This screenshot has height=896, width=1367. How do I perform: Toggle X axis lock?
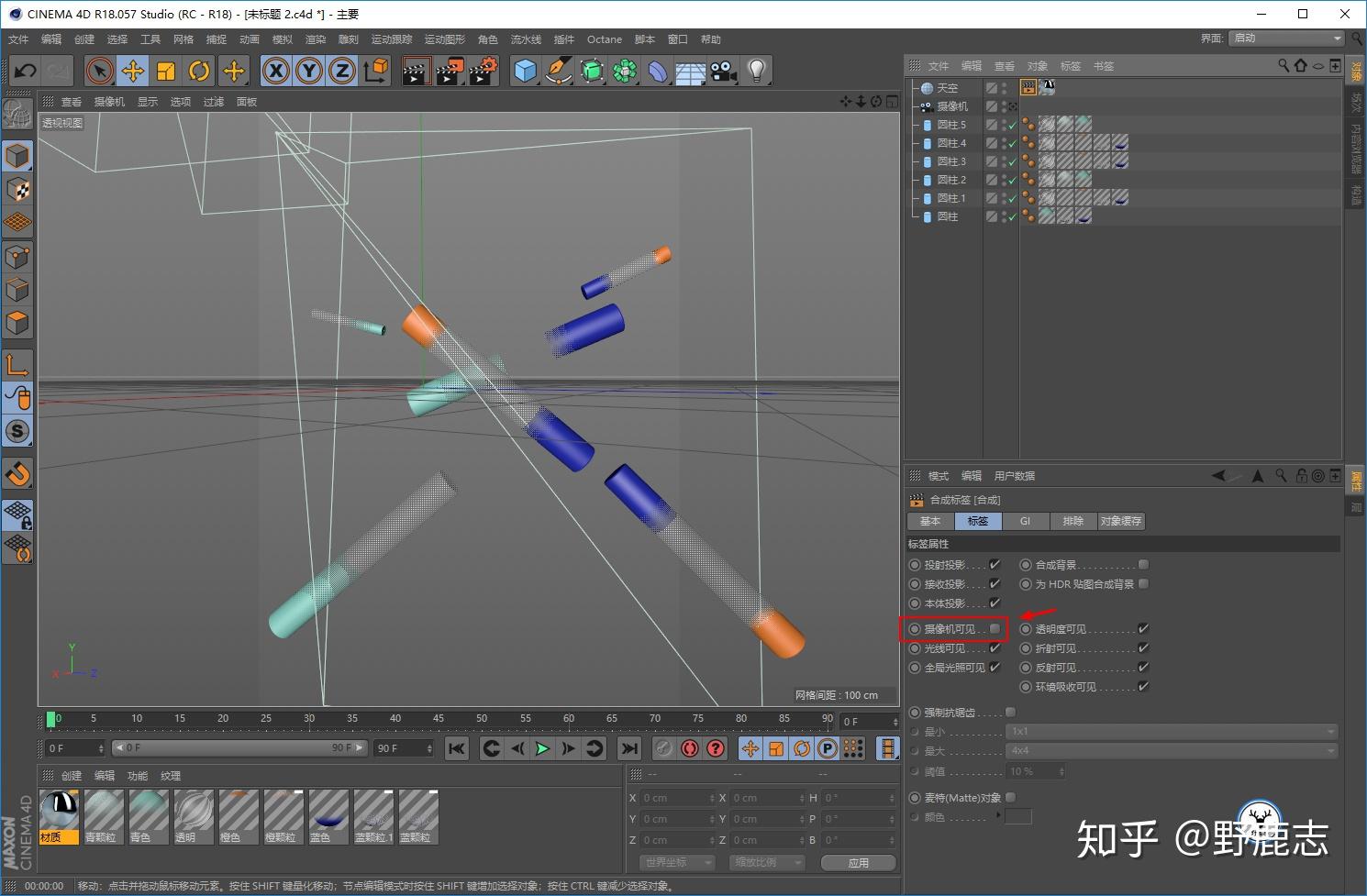point(275,71)
